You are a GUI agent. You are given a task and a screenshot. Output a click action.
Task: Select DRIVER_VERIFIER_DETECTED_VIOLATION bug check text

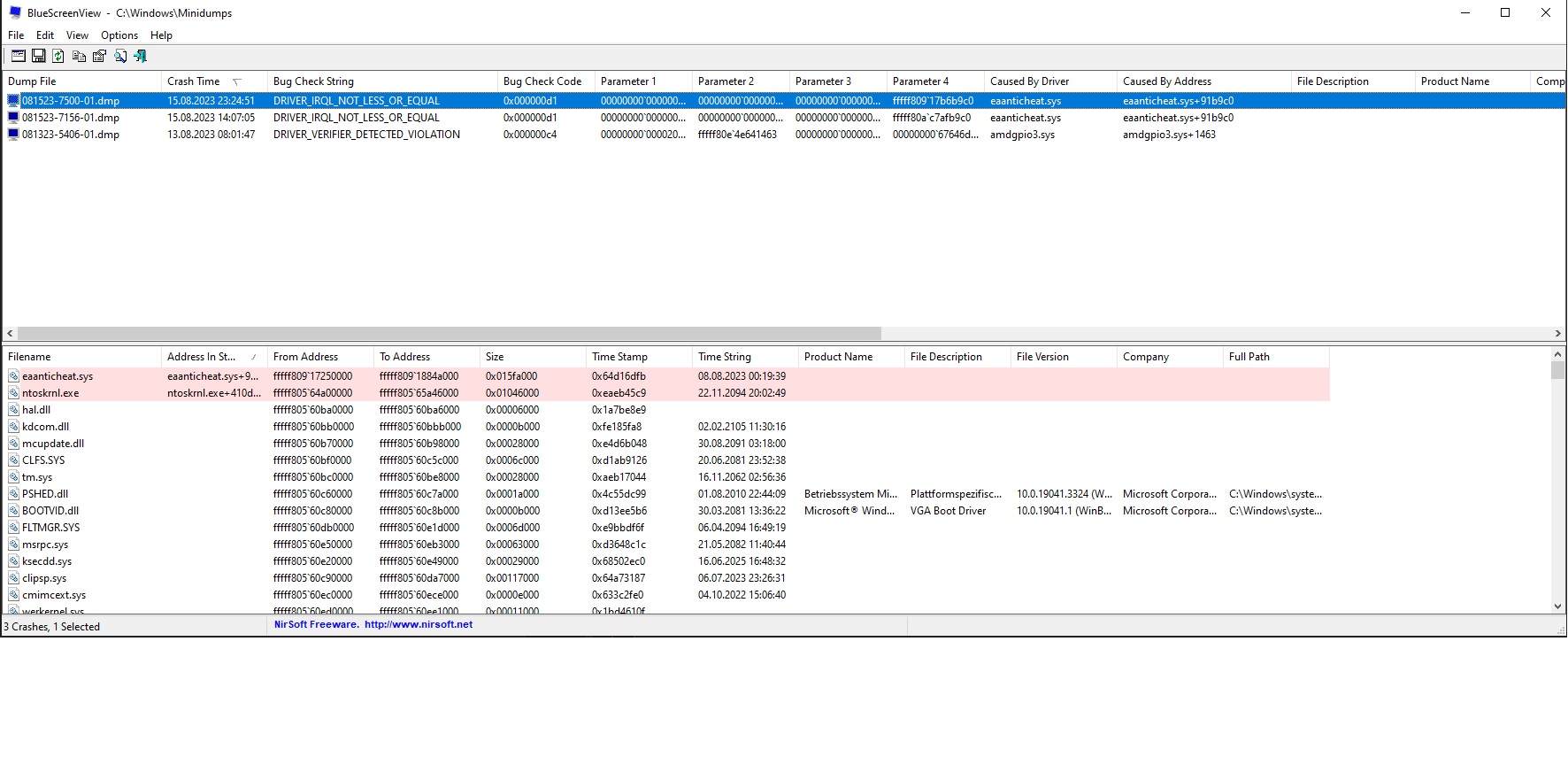(x=366, y=135)
